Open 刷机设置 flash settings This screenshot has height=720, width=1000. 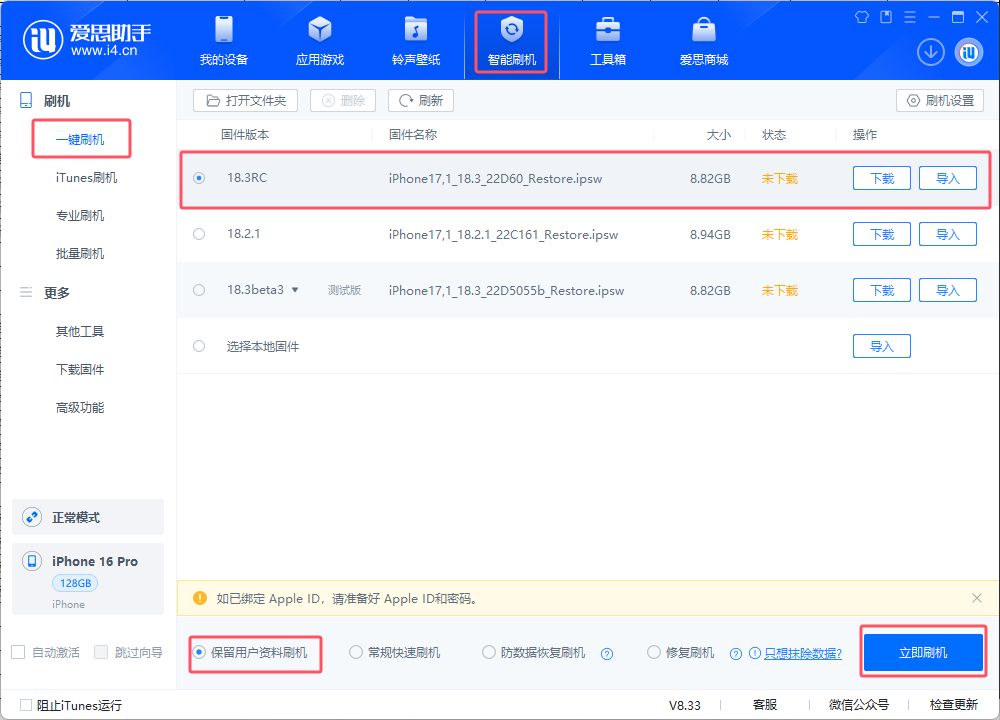(939, 100)
